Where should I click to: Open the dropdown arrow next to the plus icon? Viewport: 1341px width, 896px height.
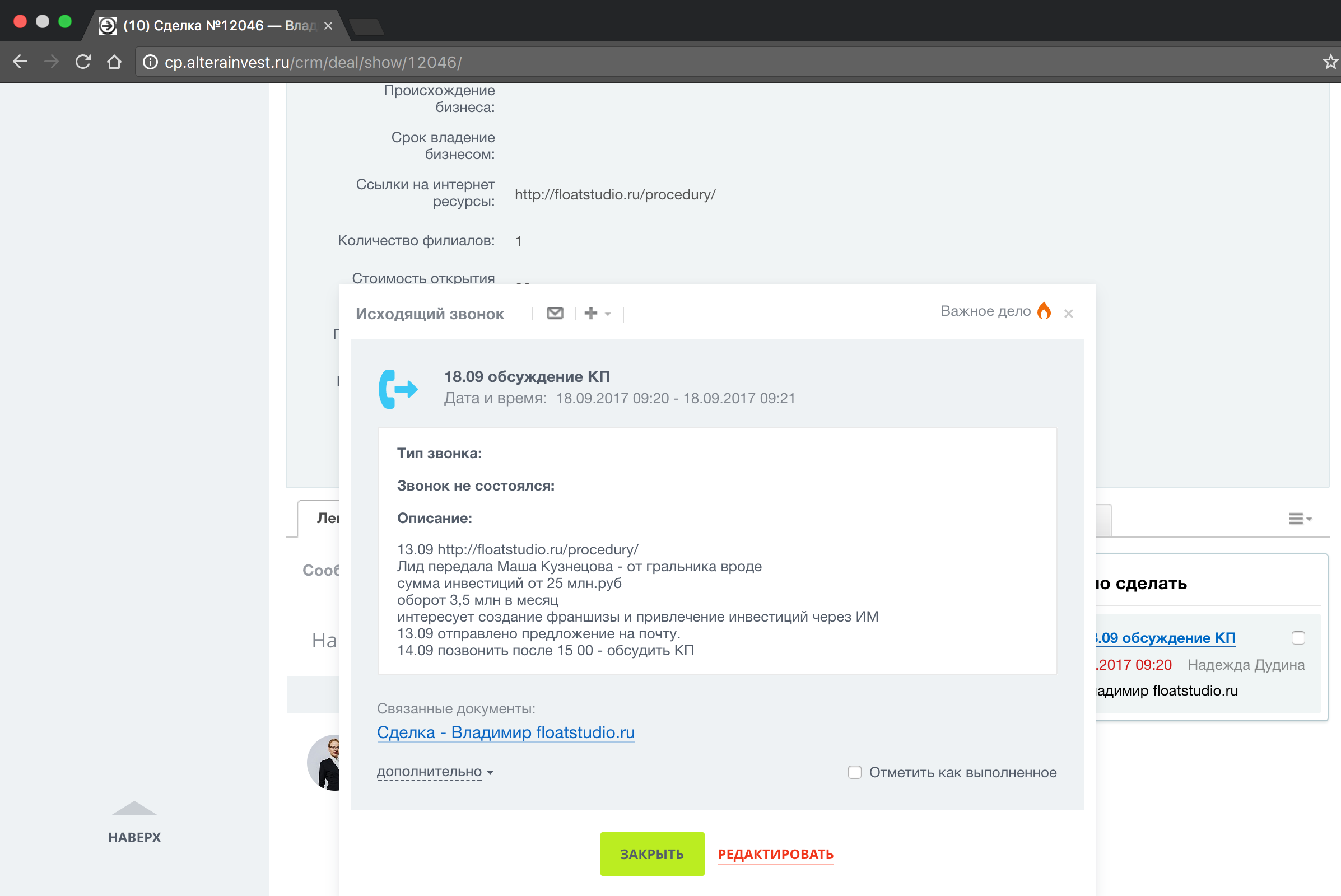pyautogui.click(x=608, y=314)
